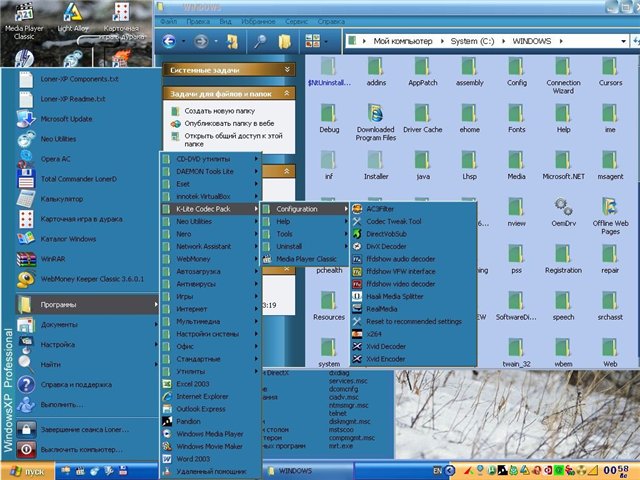
Task: Click EN language indicator in tray
Action: click(437, 471)
